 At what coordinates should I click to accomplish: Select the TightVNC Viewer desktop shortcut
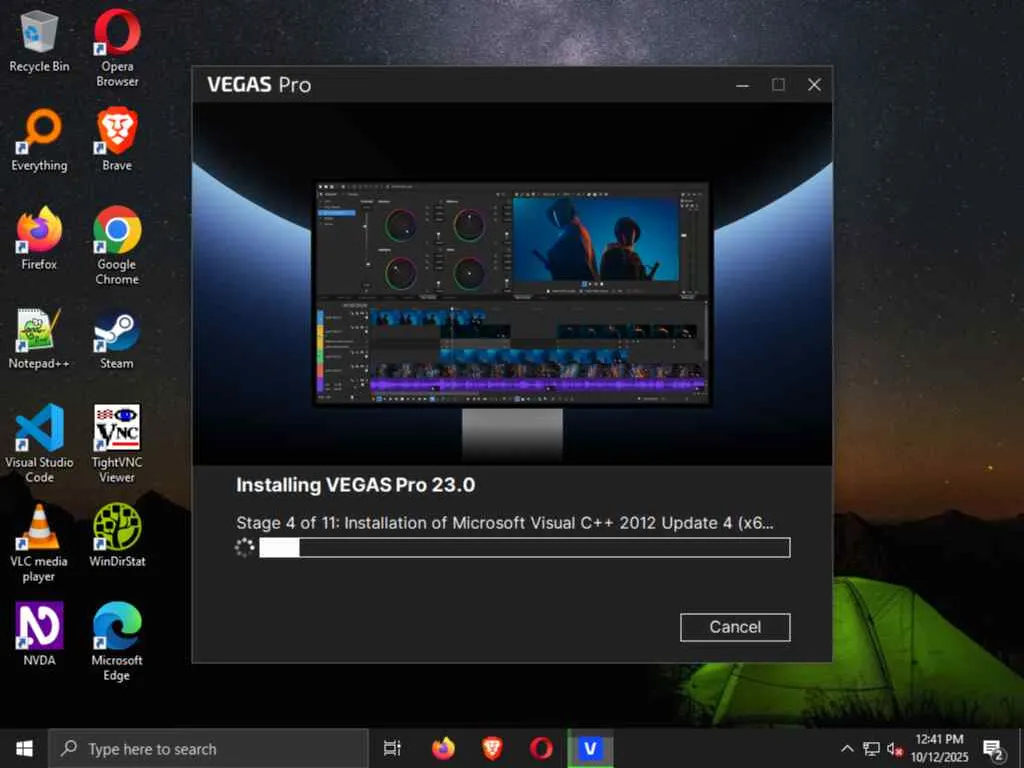117,444
